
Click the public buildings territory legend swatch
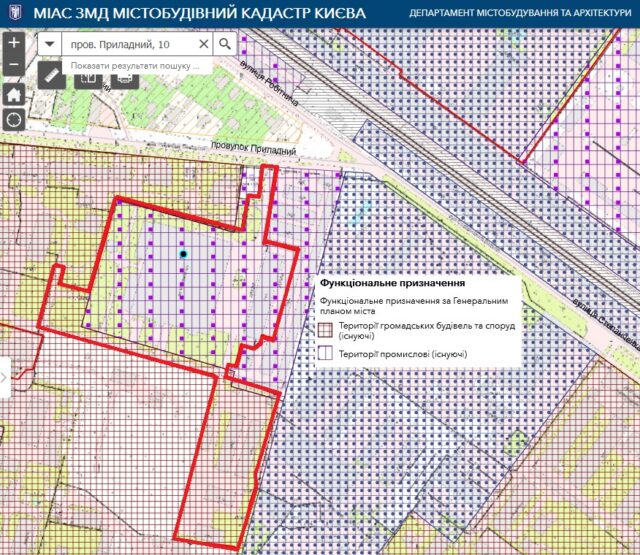(325, 331)
